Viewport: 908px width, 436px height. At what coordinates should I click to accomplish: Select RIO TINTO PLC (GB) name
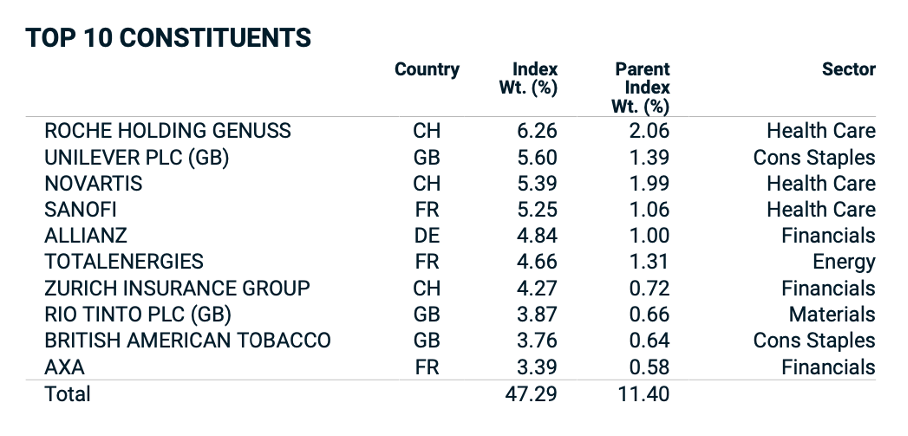[137, 315]
